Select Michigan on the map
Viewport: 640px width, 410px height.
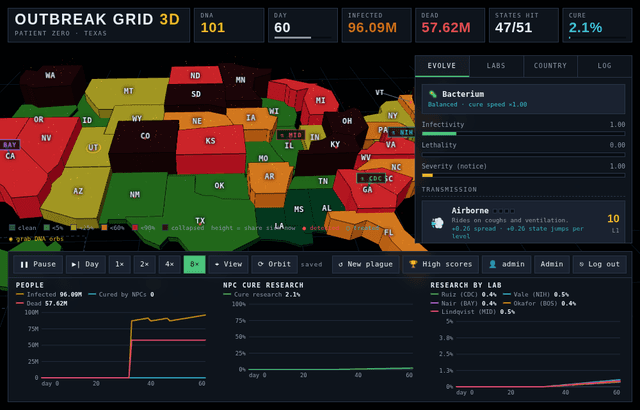(320, 100)
